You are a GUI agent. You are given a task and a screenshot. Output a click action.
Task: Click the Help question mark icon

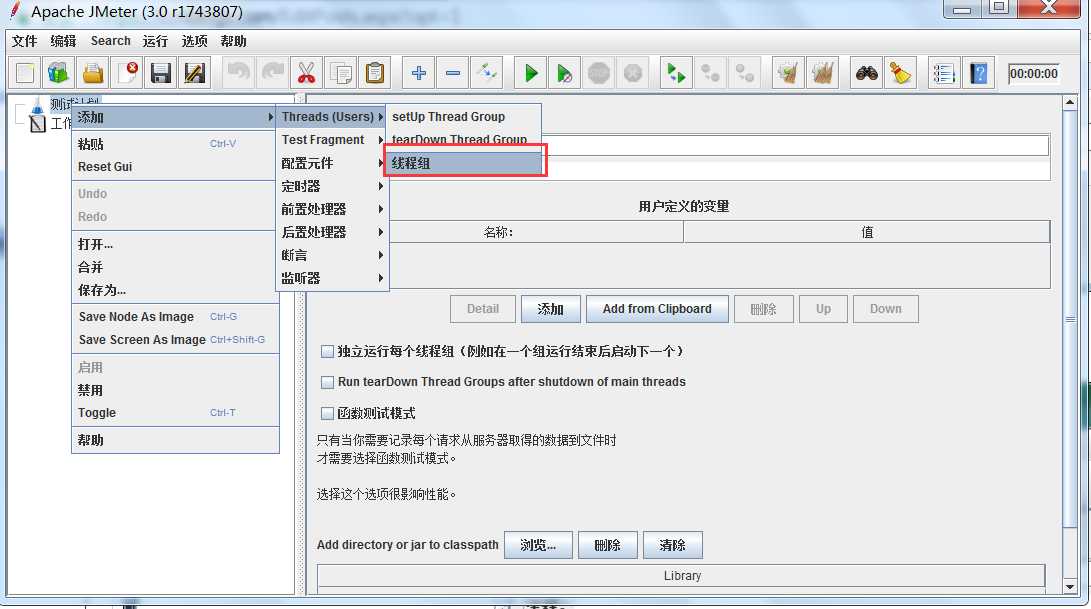point(978,73)
